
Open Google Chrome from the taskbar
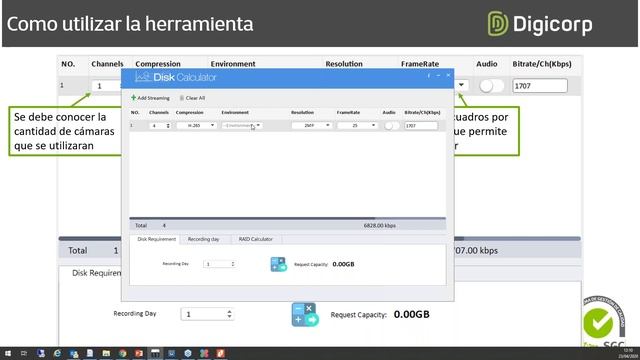pos(122,353)
